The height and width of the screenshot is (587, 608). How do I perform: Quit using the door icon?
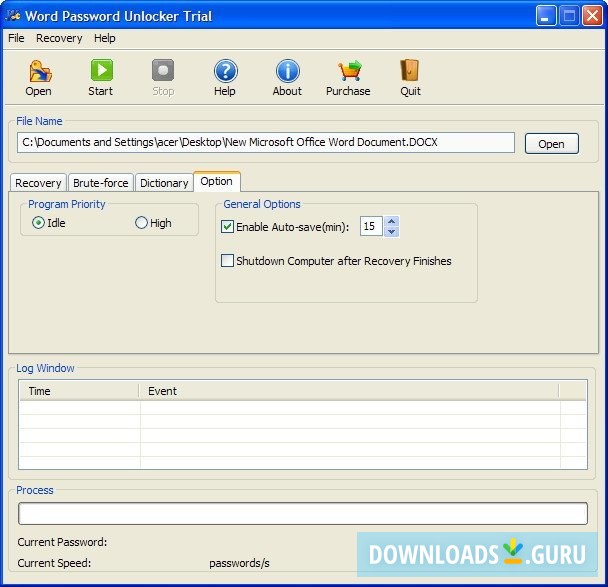[410, 70]
